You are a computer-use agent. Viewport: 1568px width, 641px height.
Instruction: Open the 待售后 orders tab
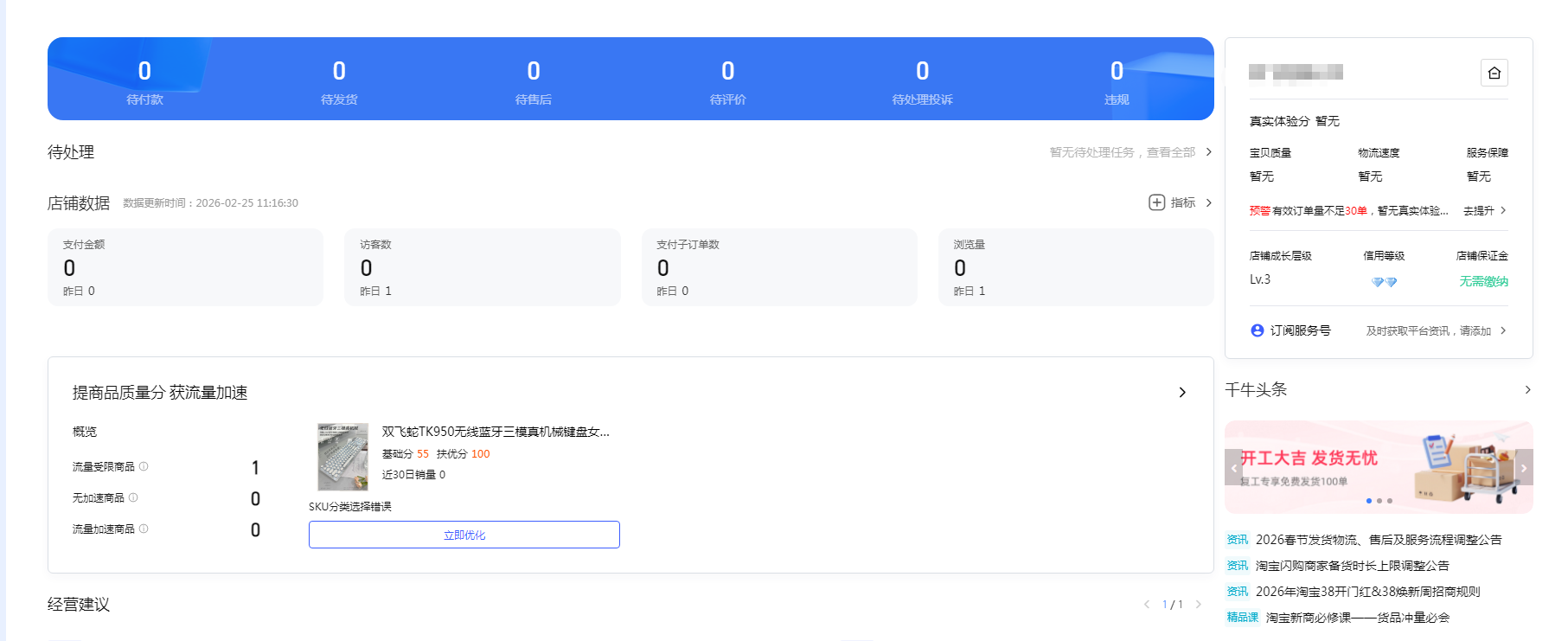point(534,81)
